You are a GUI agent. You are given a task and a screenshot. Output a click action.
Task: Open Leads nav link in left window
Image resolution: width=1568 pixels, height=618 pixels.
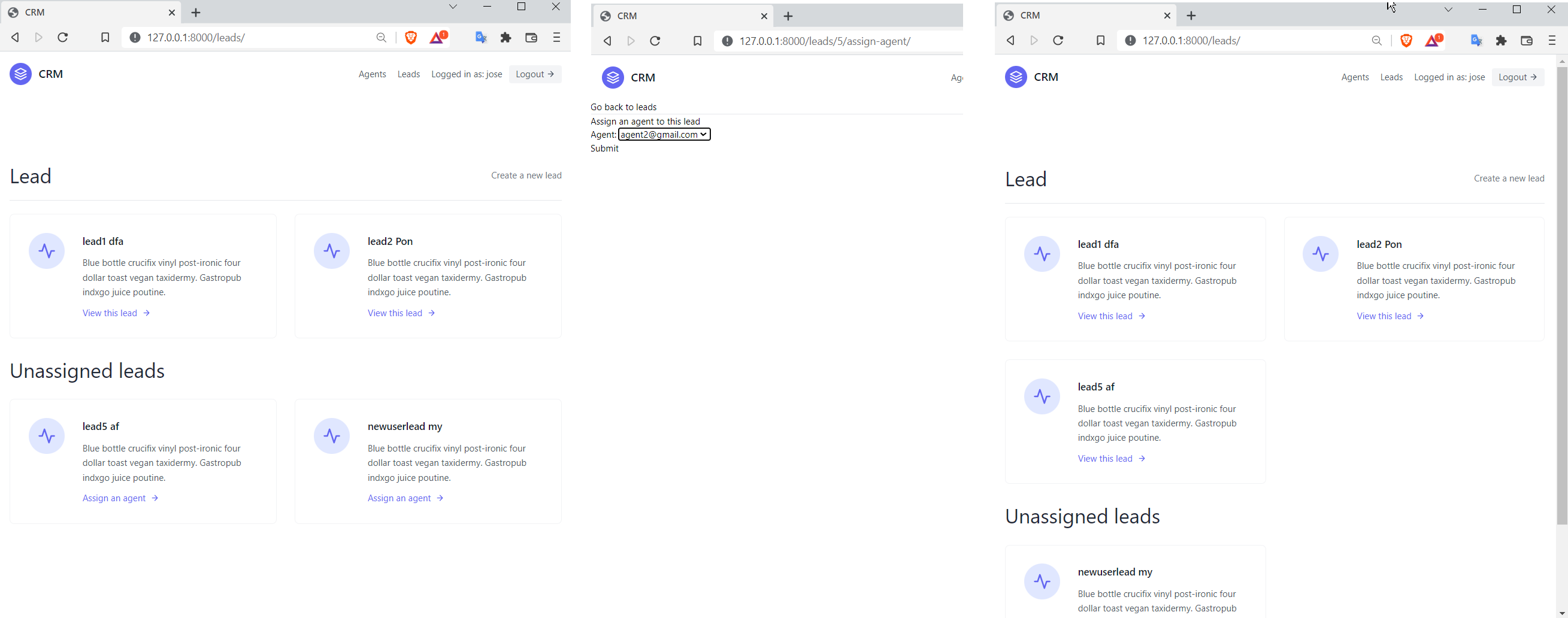(408, 74)
